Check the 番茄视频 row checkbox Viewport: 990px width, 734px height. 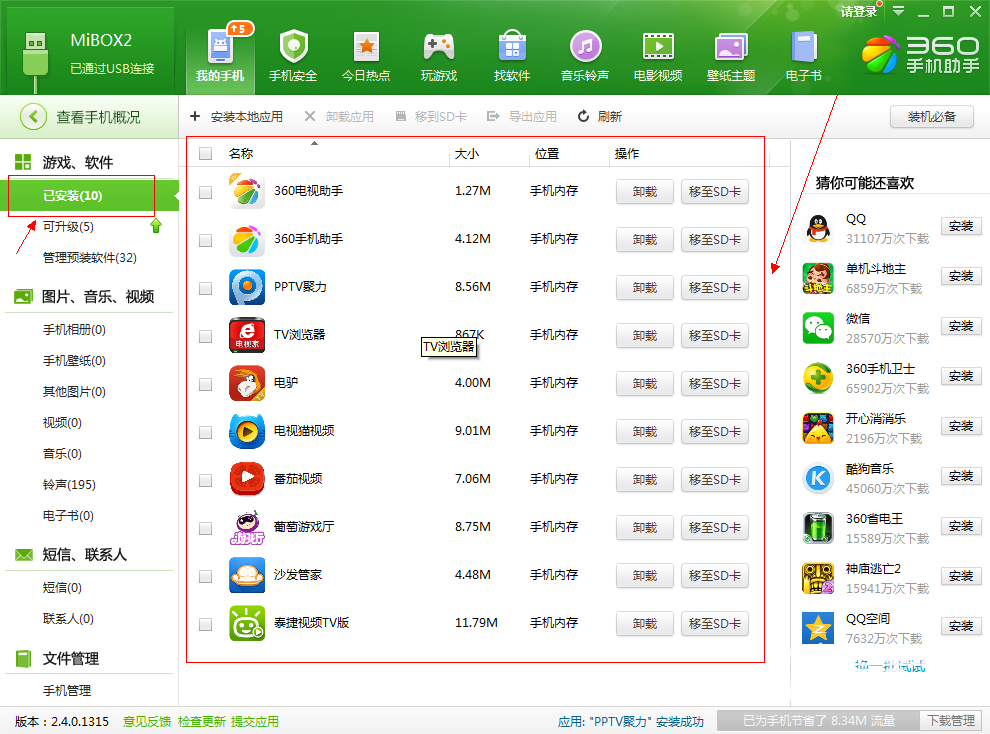coord(205,480)
